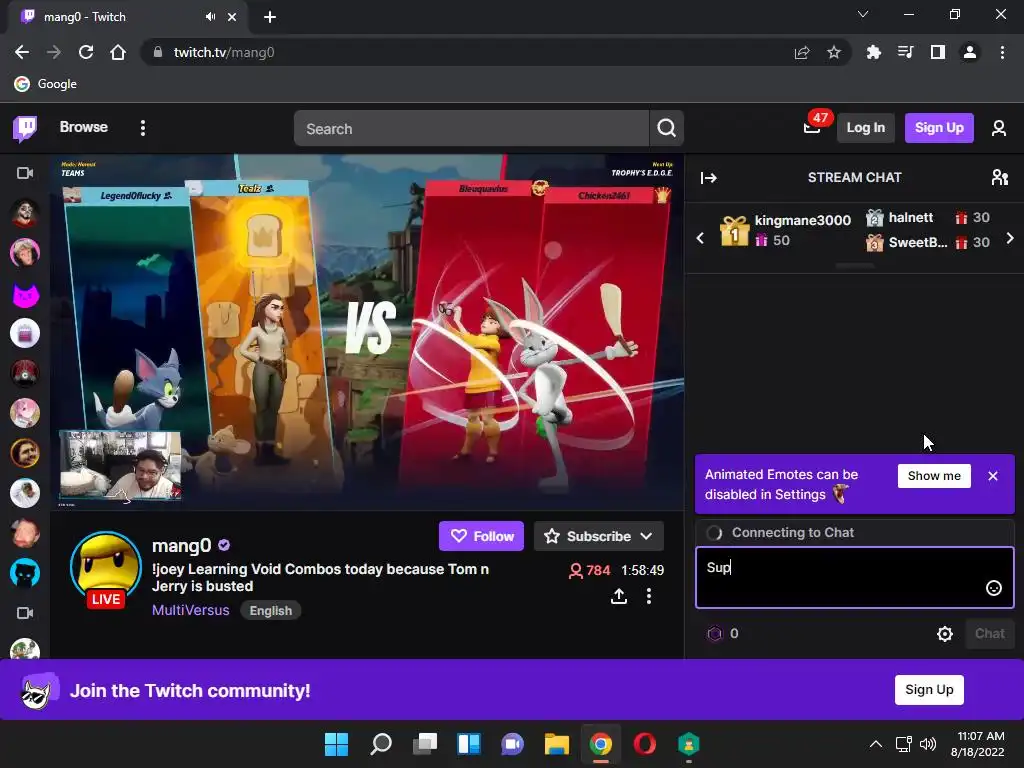Open the Twitch home logo
Viewport: 1024px width, 768px height.
tap(25, 128)
